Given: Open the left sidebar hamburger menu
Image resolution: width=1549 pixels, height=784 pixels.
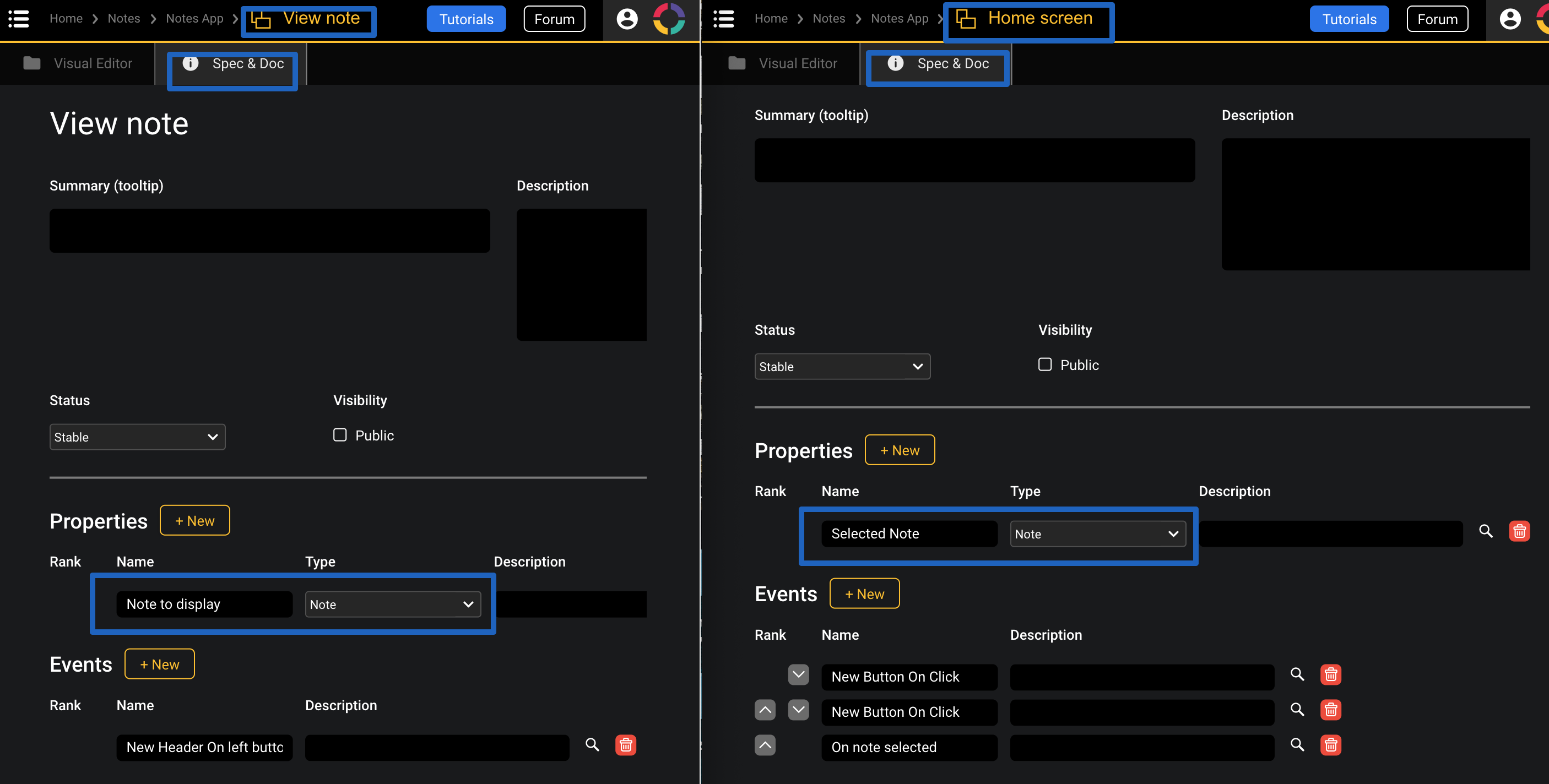Looking at the screenshot, I should [x=18, y=19].
